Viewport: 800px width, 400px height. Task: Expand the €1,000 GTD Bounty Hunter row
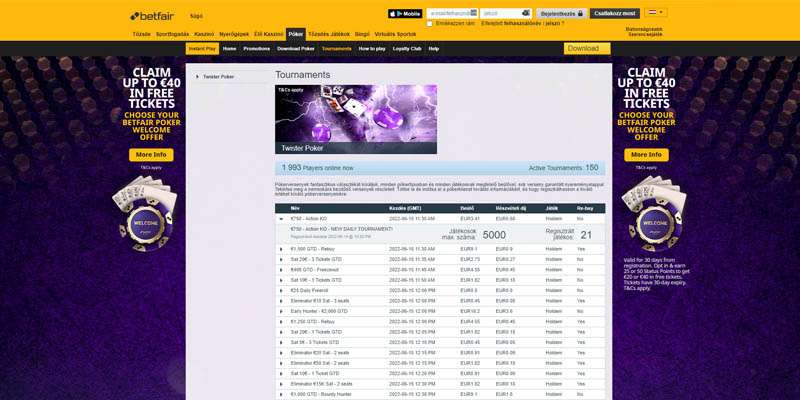(x=281, y=394)
